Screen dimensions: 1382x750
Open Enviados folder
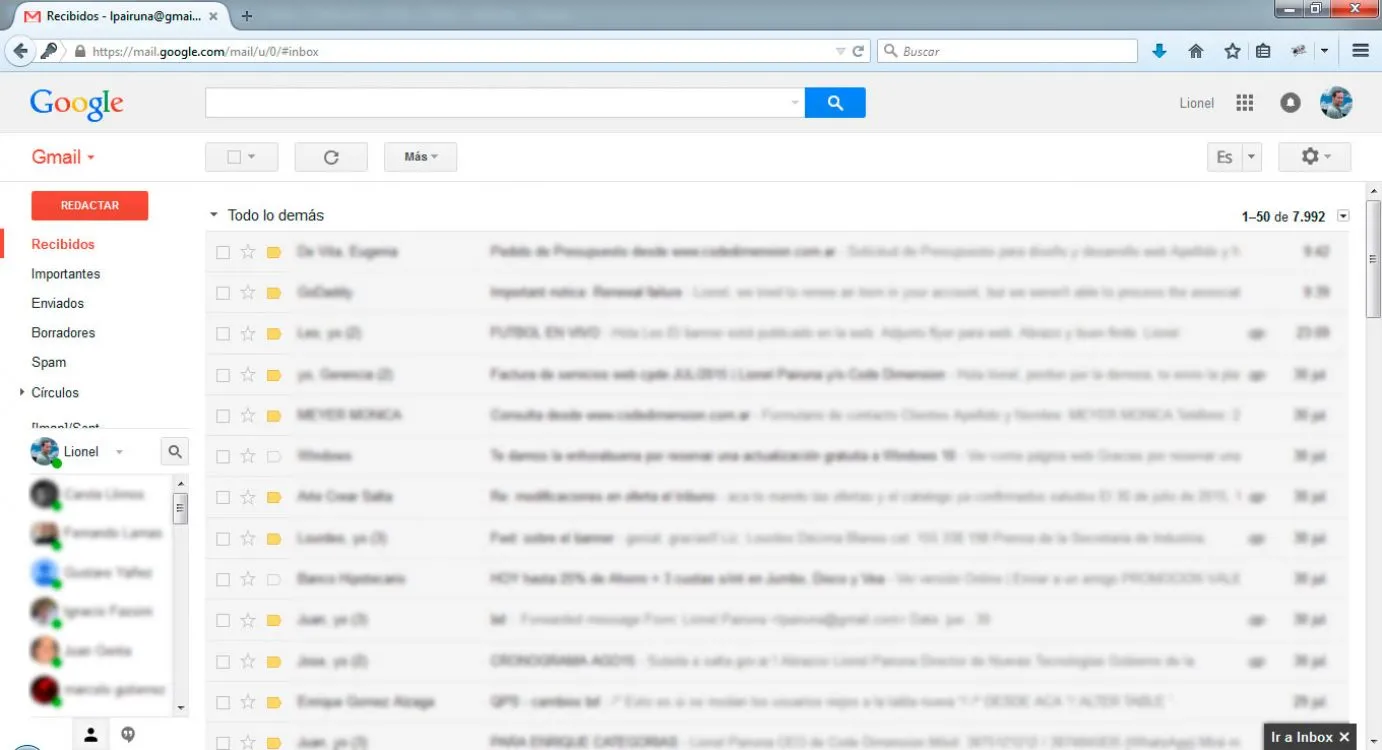58,303
